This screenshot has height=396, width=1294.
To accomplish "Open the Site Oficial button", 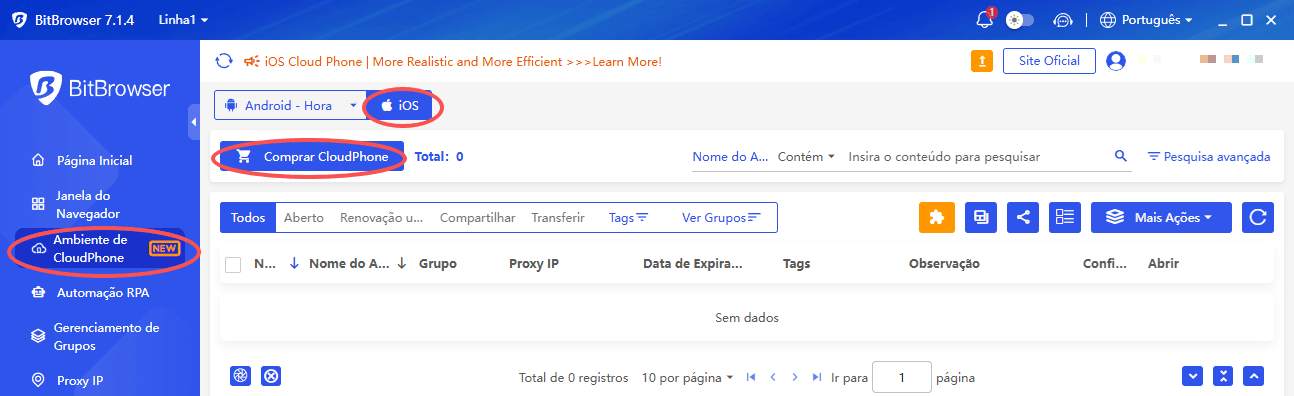I will coord(1049,61).
